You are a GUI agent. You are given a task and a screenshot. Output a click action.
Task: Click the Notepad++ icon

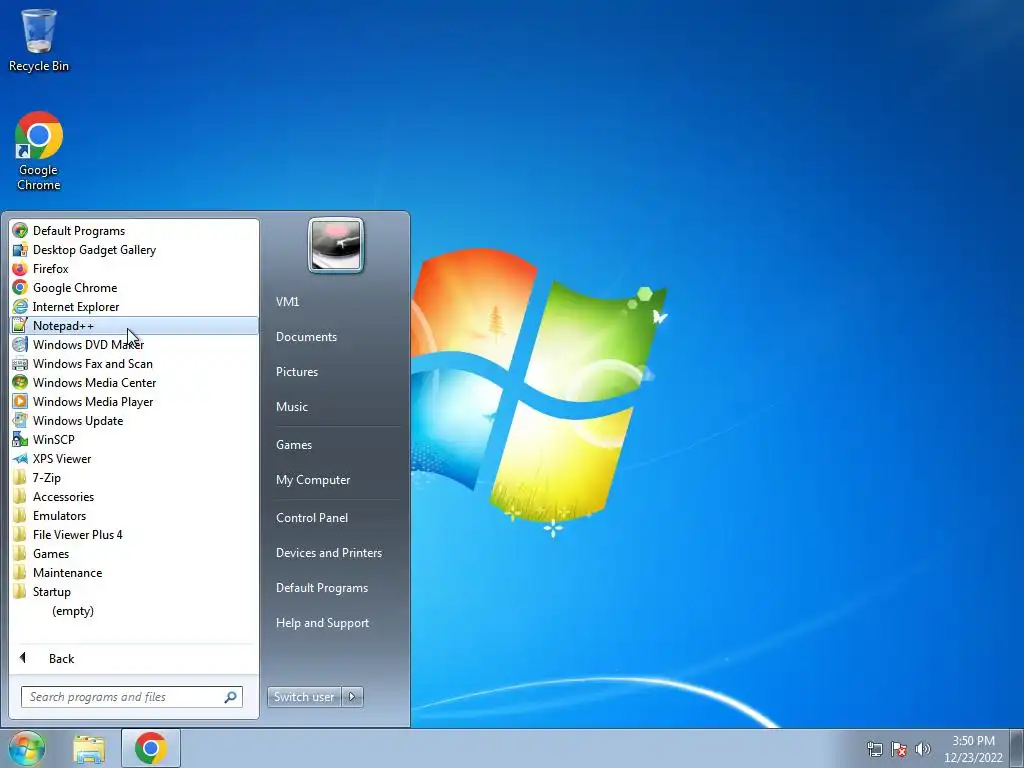pyautogui.click(x=20, y=325)
